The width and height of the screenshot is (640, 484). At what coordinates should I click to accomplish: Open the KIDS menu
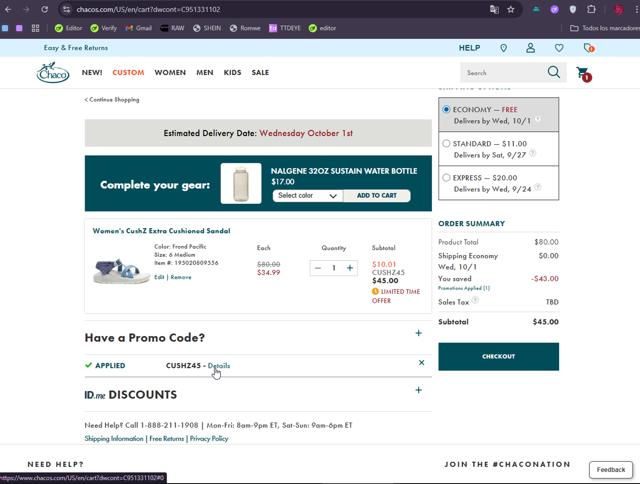point(232,73)
